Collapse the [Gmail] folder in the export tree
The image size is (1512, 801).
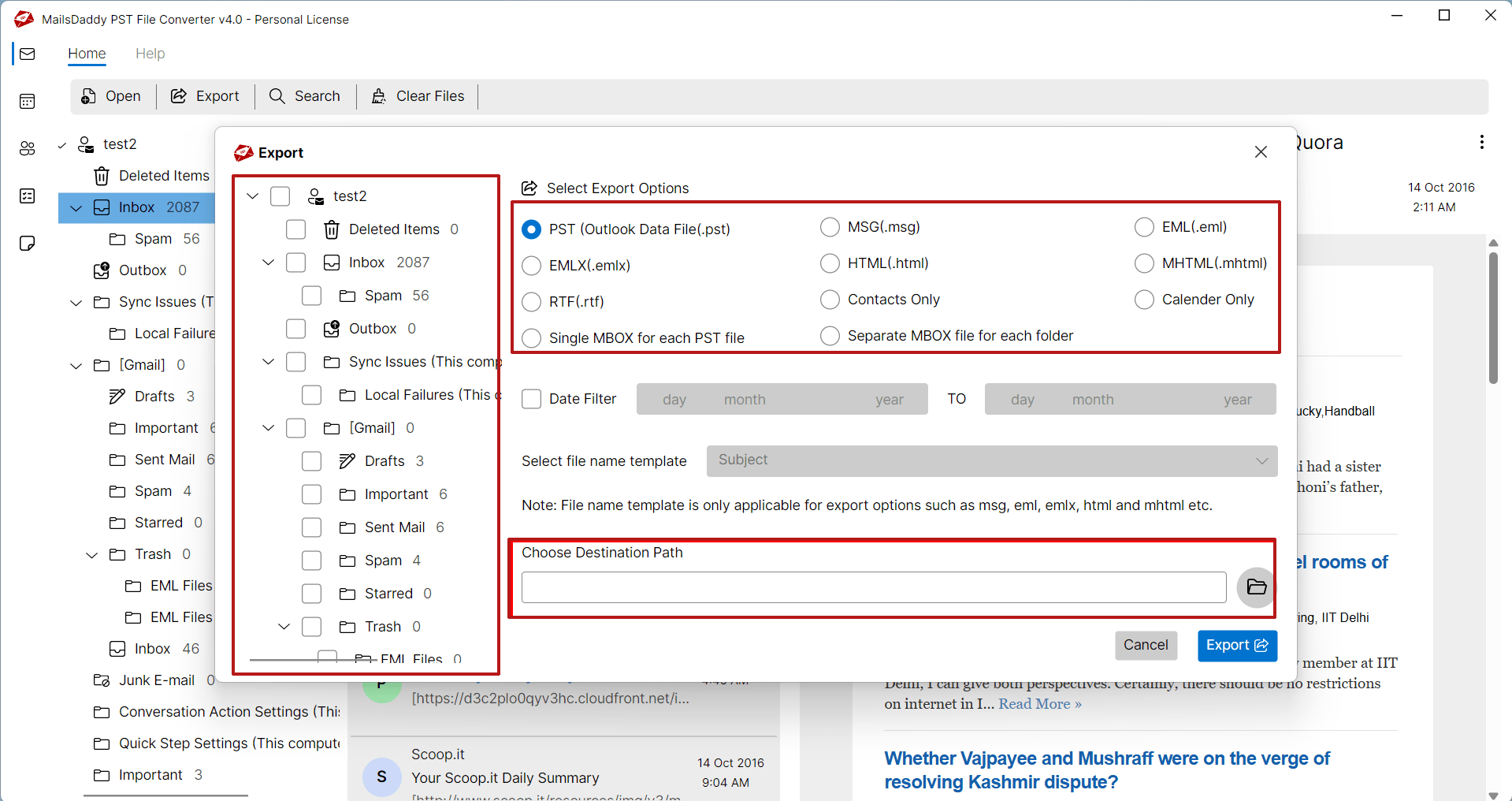268,427
